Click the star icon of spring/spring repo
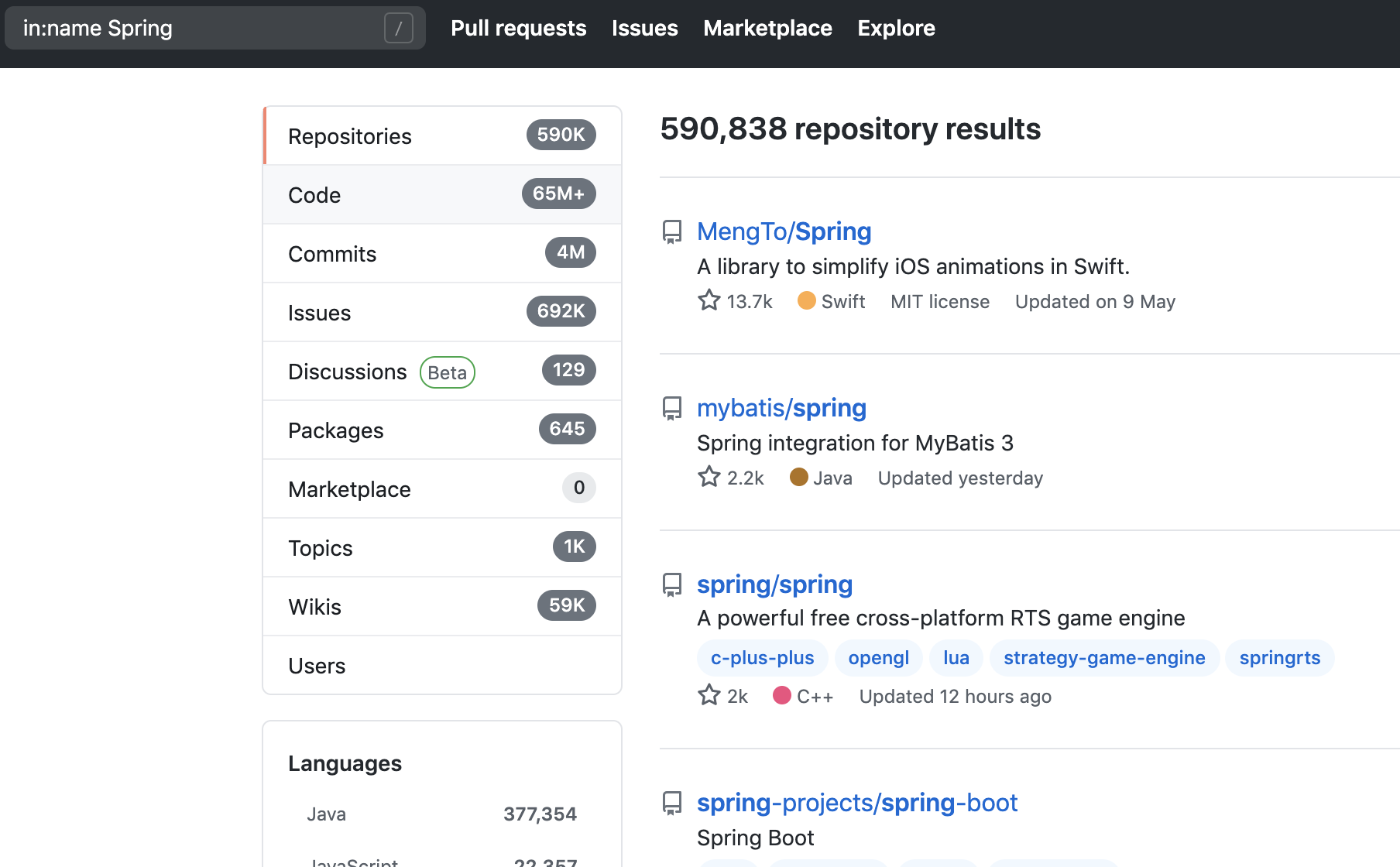 point(709,695)
